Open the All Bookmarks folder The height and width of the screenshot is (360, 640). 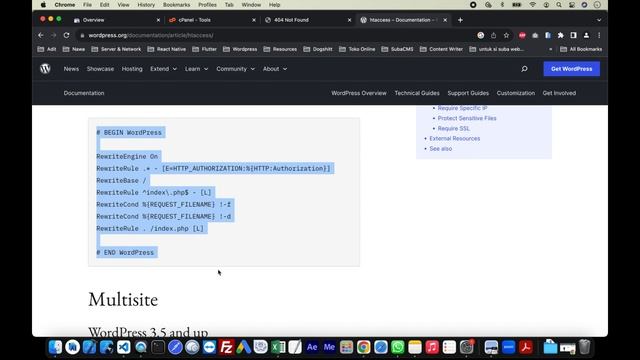pos(581,49)
